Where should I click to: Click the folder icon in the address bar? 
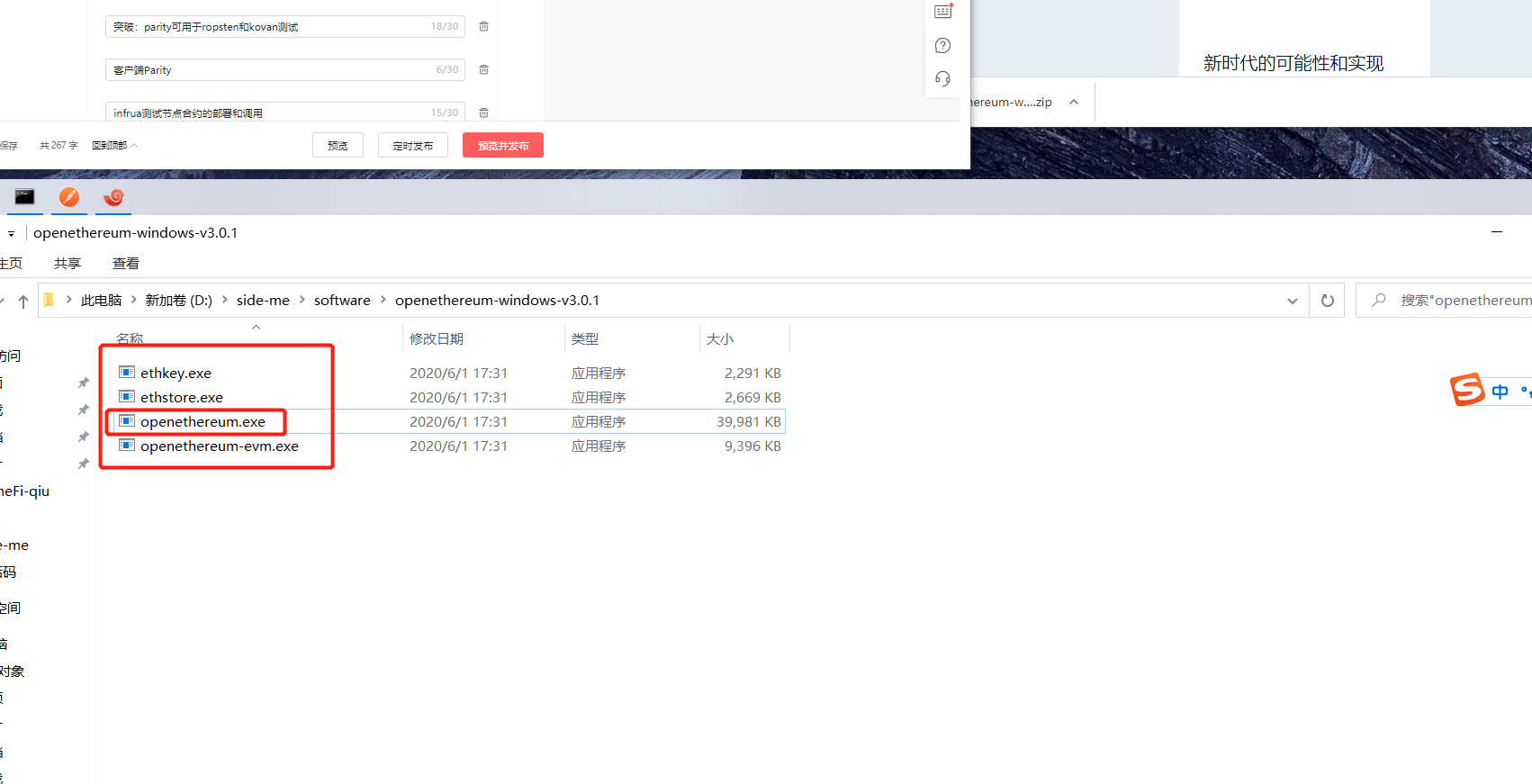(50, 300)
